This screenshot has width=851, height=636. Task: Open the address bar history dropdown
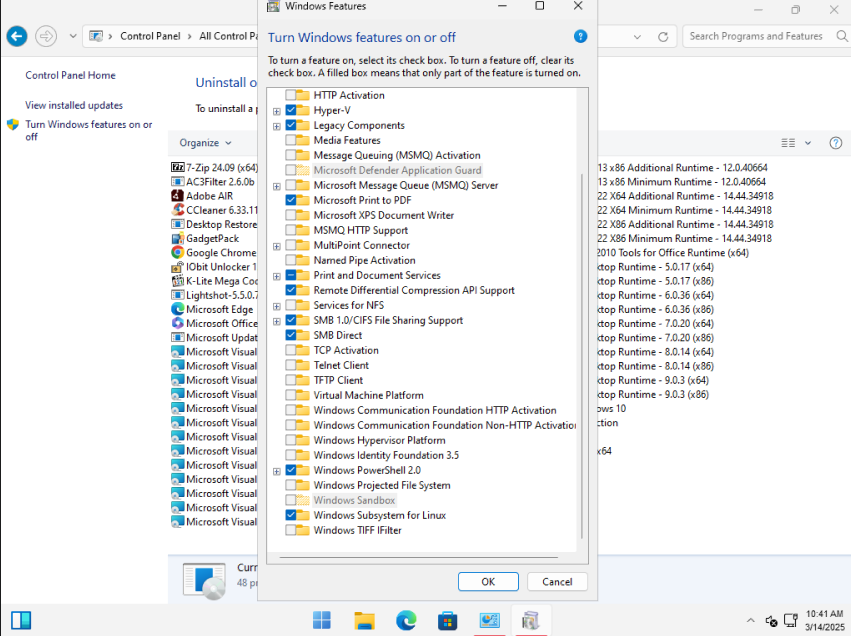[x=637, y=37]
